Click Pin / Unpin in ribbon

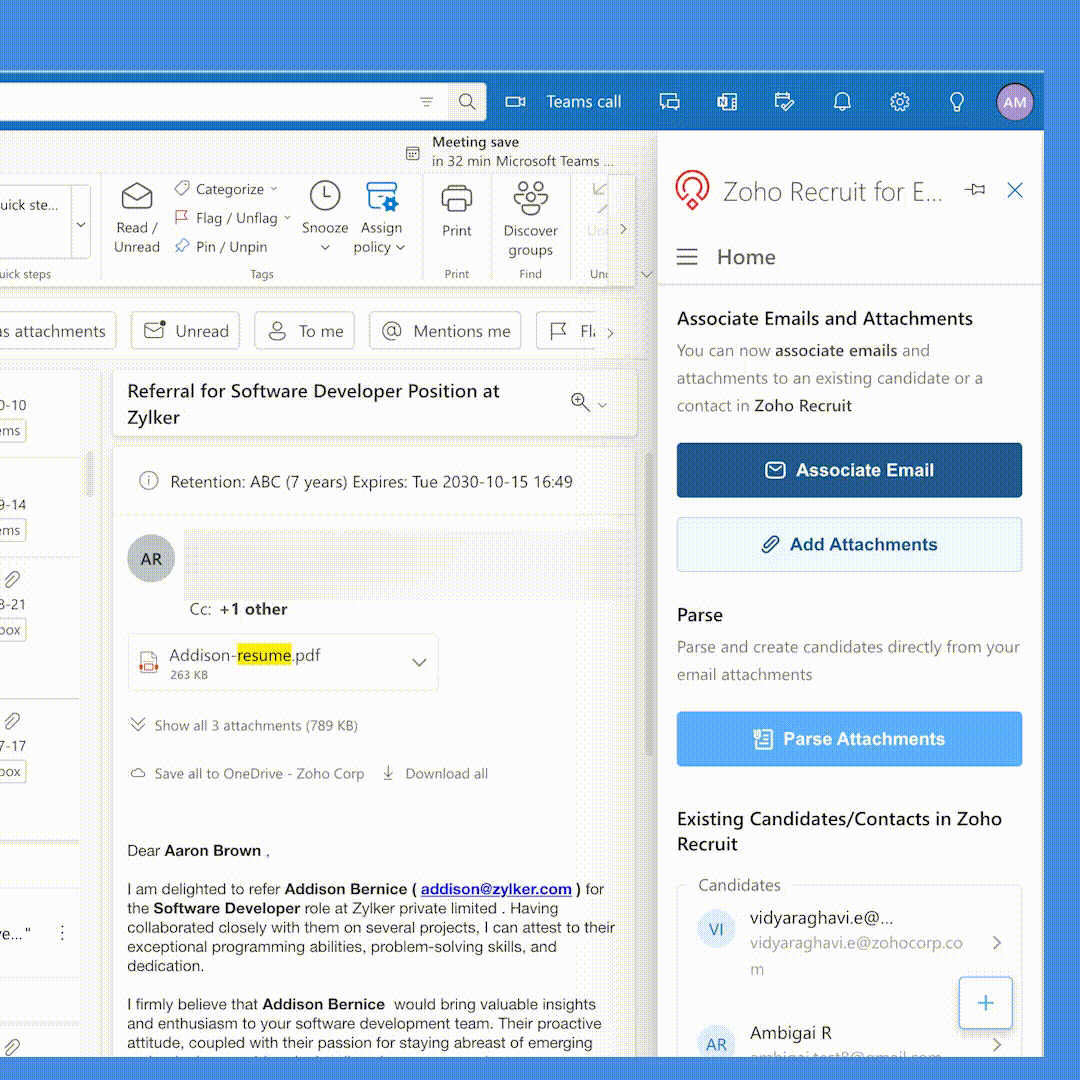point(221,247)
